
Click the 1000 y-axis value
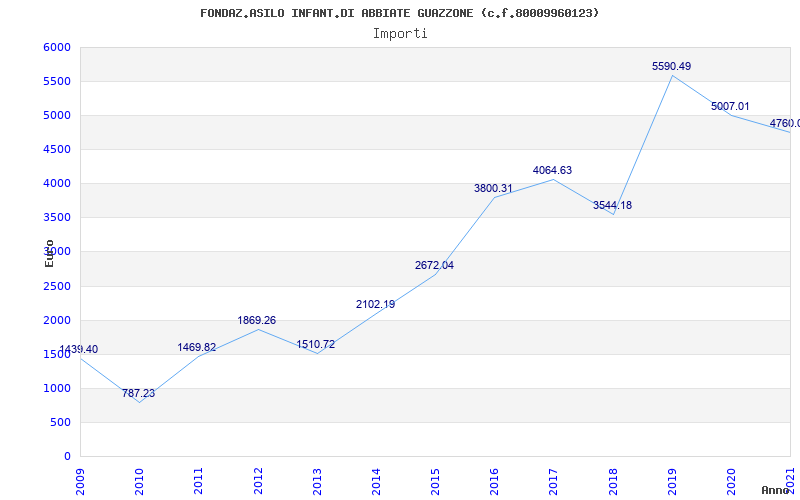click(57, 388)
